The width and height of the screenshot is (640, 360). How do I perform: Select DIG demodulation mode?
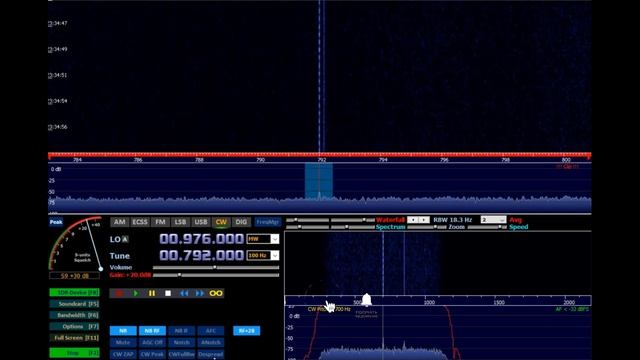point(241,222)
